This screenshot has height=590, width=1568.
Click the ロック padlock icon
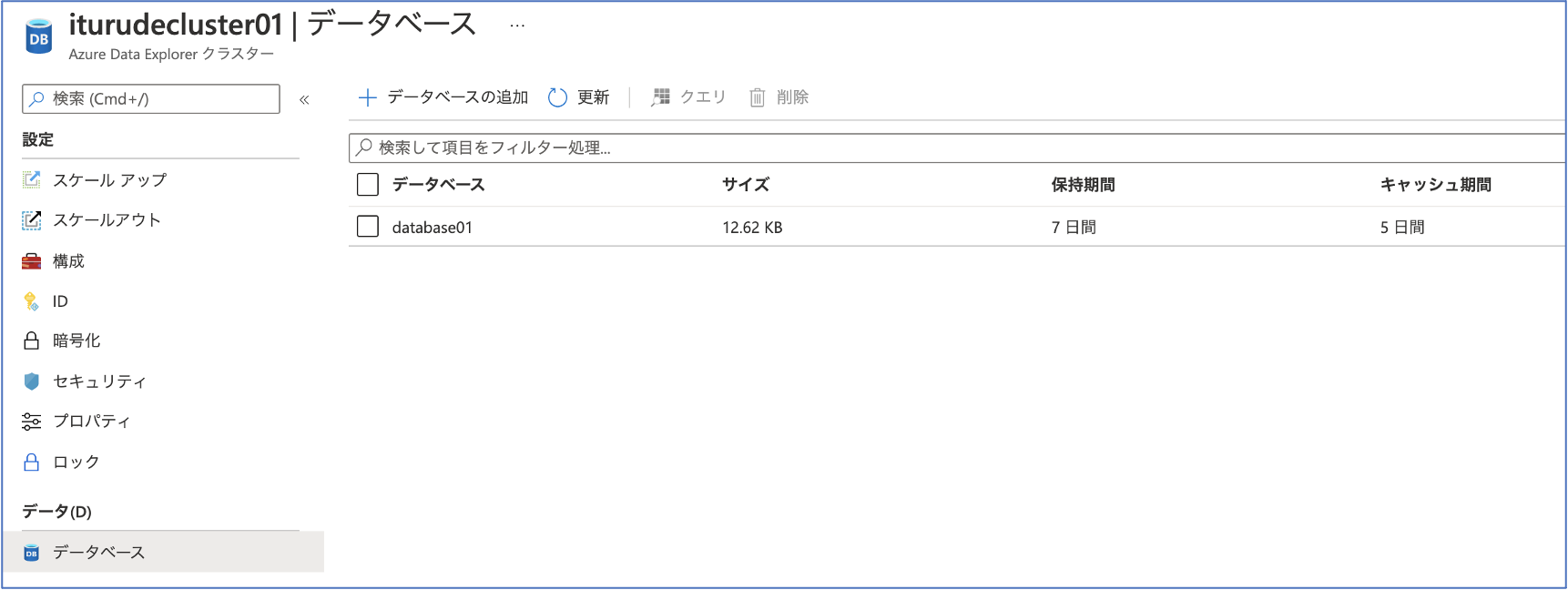click(x=32, y=462)
